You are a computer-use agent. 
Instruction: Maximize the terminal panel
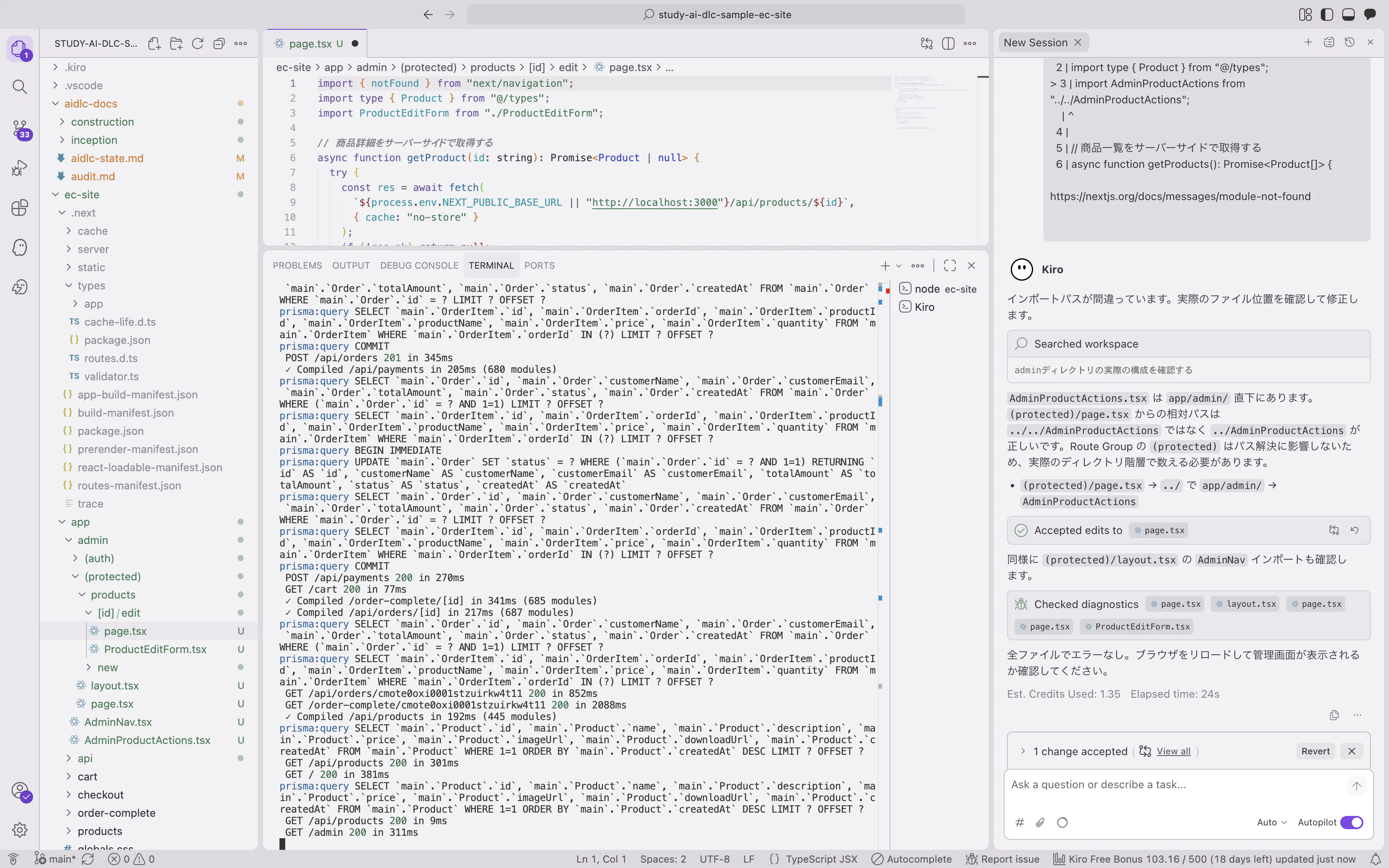[x=950, y=266]
